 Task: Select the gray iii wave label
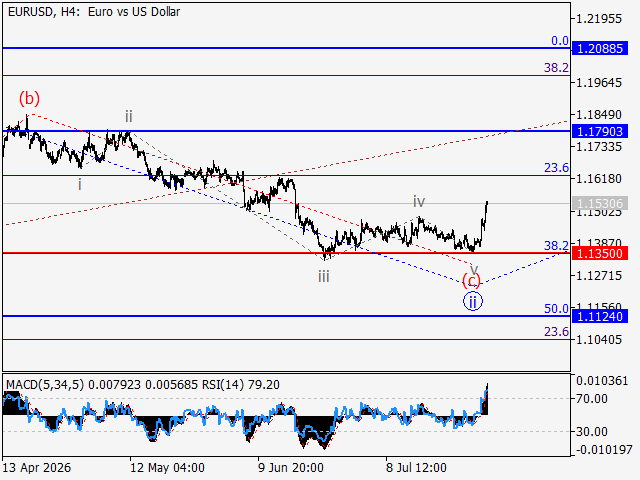click(324, 277)
